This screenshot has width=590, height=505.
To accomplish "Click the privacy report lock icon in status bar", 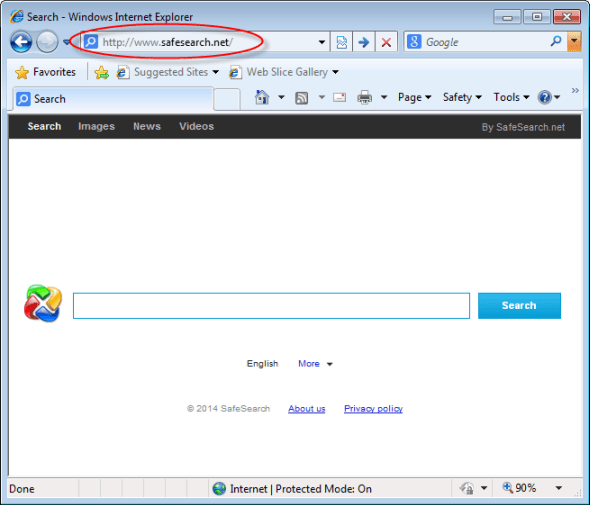I will pos(467,488).
